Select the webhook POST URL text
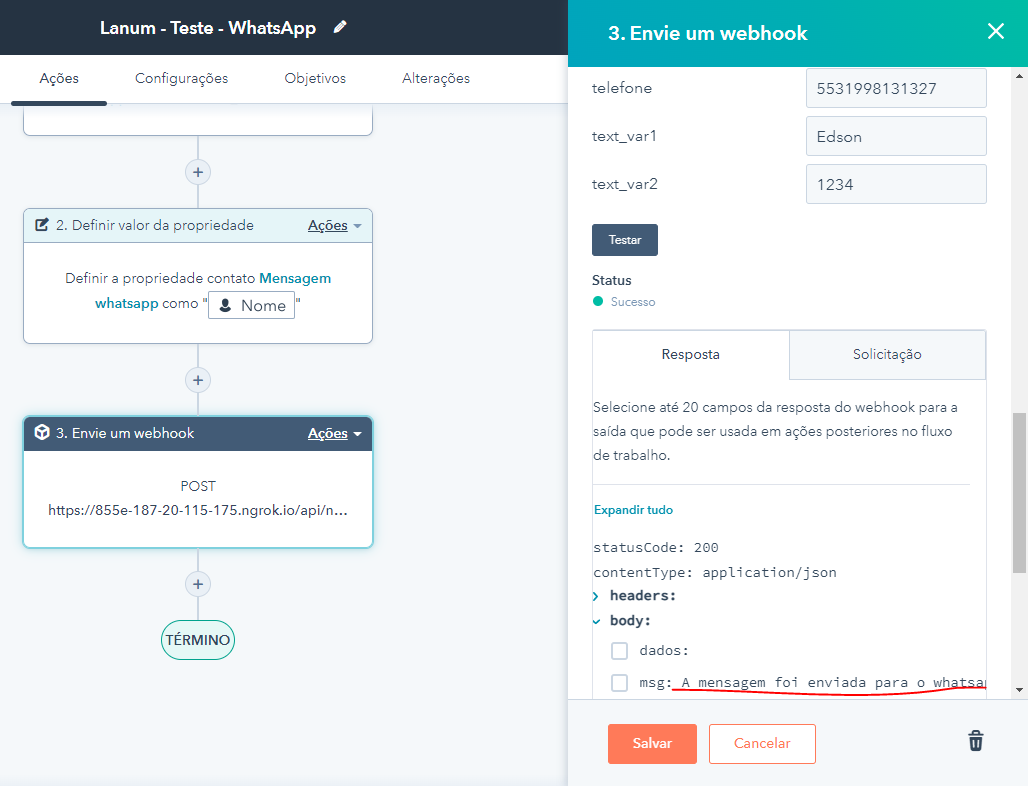1028x786 pixels. click(198, 510)
